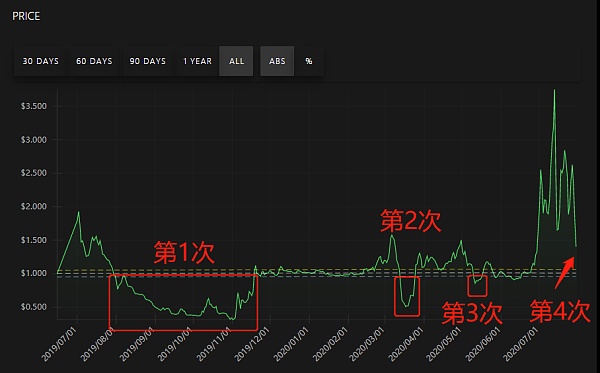Toggle ABS absolute price mode
The height and width of the screenshot is (373, 600).
277,61
